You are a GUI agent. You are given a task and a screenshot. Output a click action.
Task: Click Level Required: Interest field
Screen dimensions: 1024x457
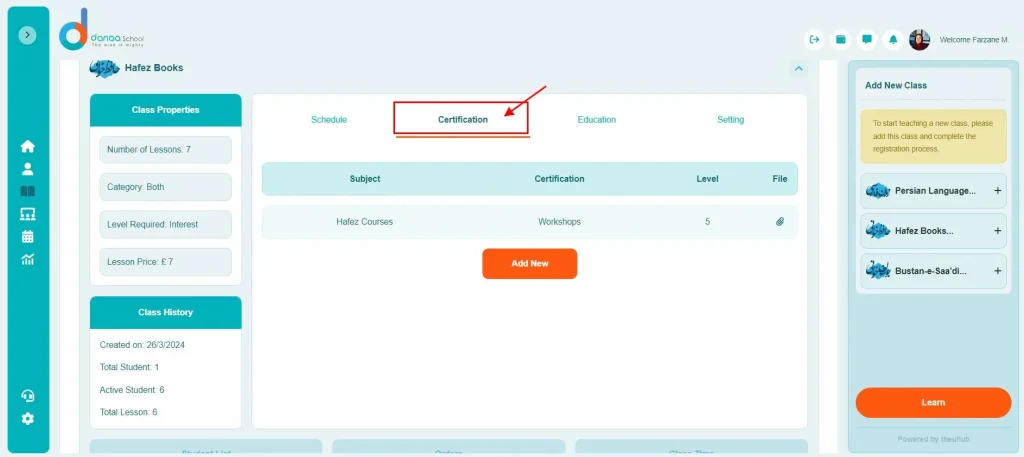pos(165,224)
